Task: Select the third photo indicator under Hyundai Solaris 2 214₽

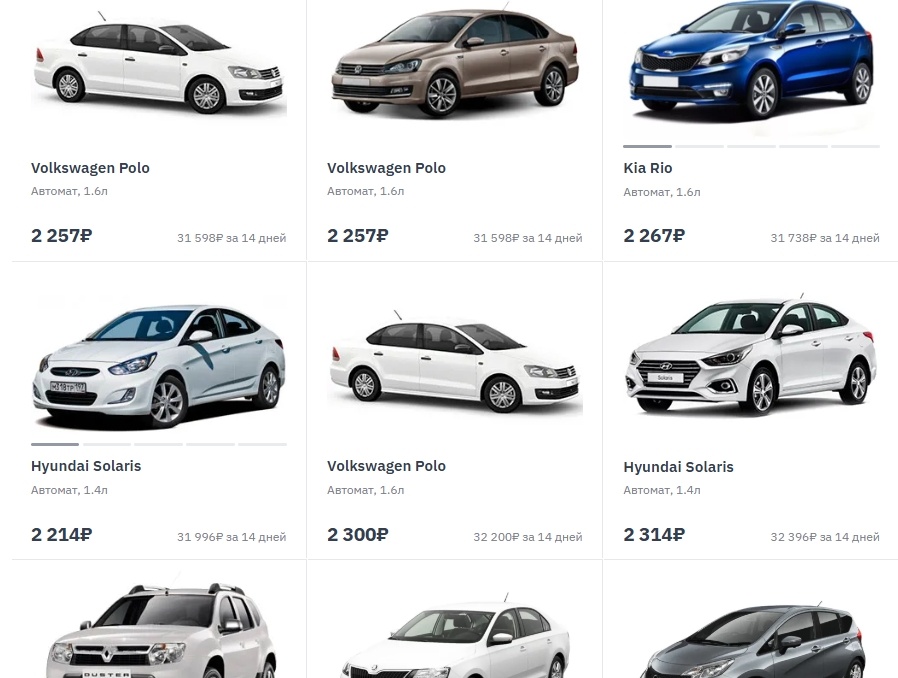Action: click(x=159, y=444)
